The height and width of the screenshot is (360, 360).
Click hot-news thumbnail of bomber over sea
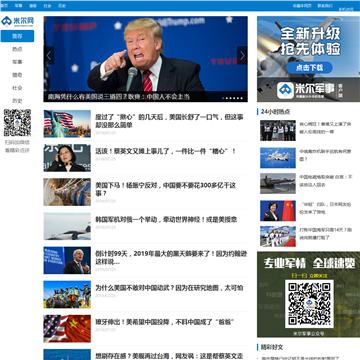[x=278, y=158]
